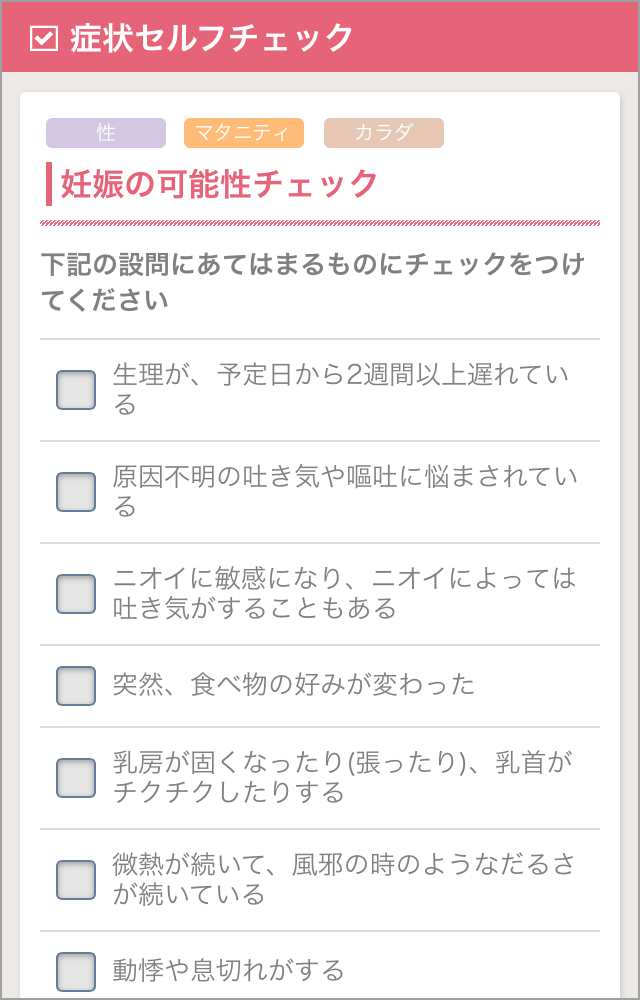
Task: Click the 突然、食べ物の好みが変わった label
Action: 294,685
